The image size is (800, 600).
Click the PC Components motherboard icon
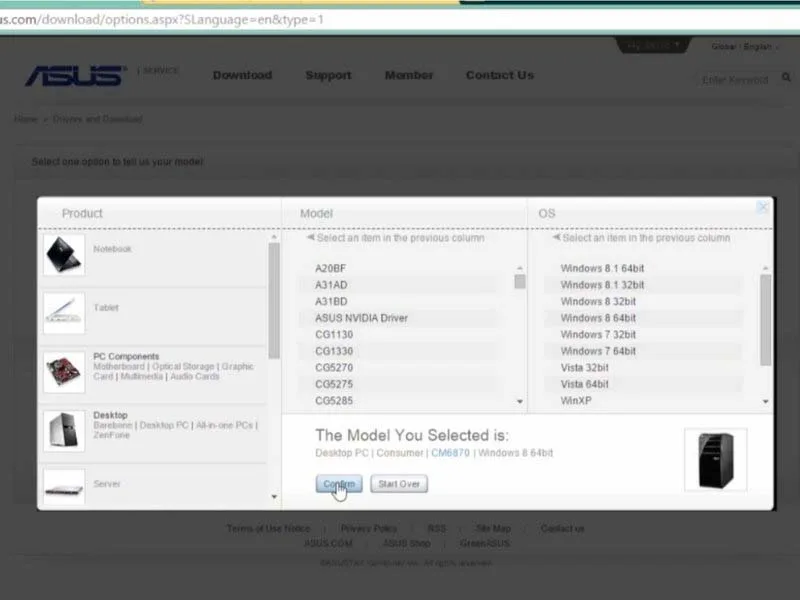tap(64, 371)
